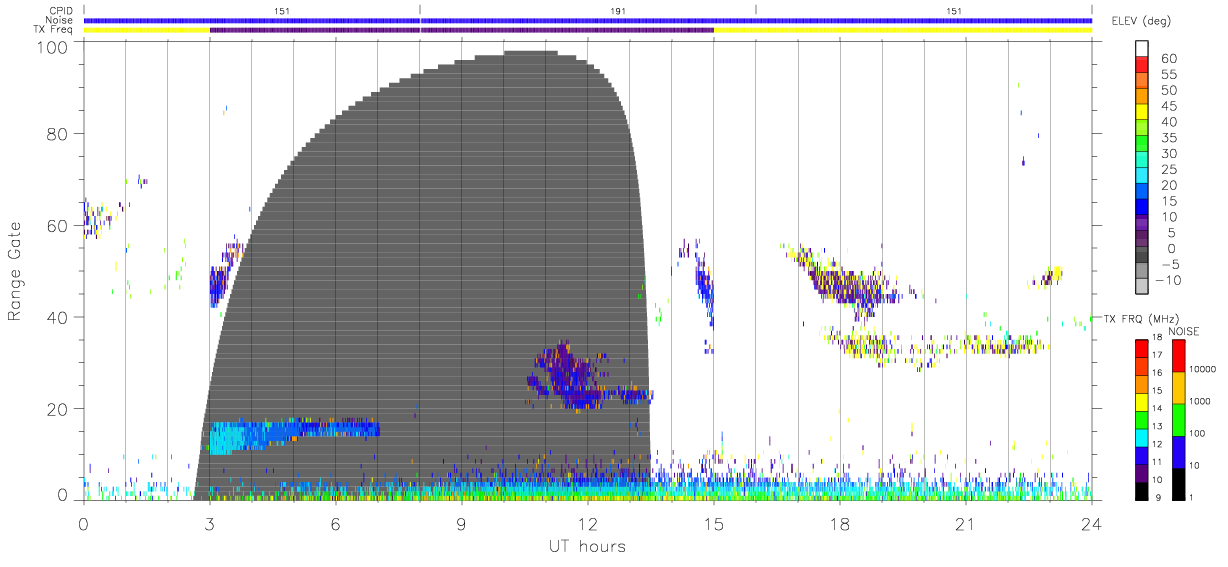The image size is (1228, 567).
Task: Click the Noise row label at top left
Action: click(x=61, y=20)
